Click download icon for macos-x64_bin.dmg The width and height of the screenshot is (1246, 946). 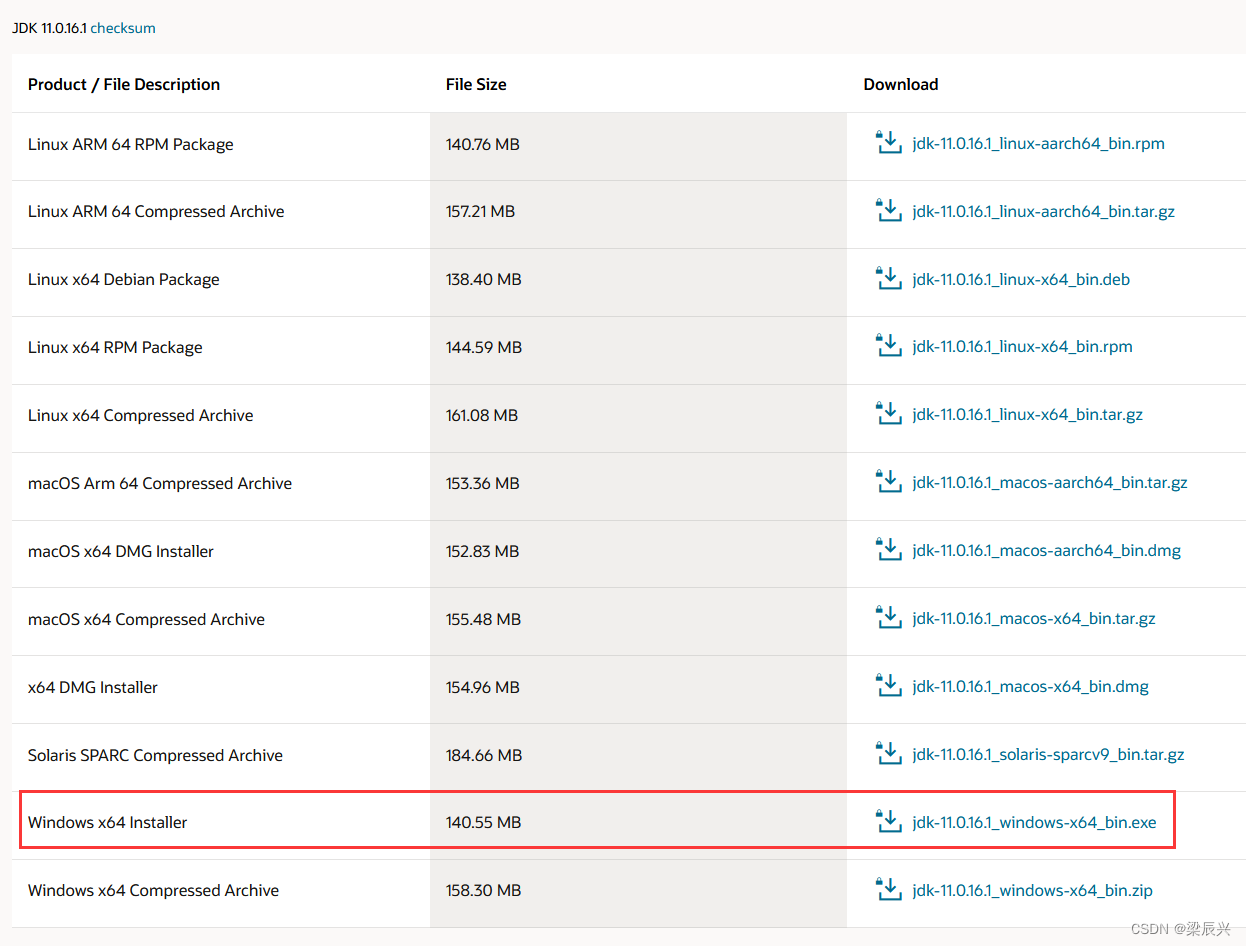888,686
